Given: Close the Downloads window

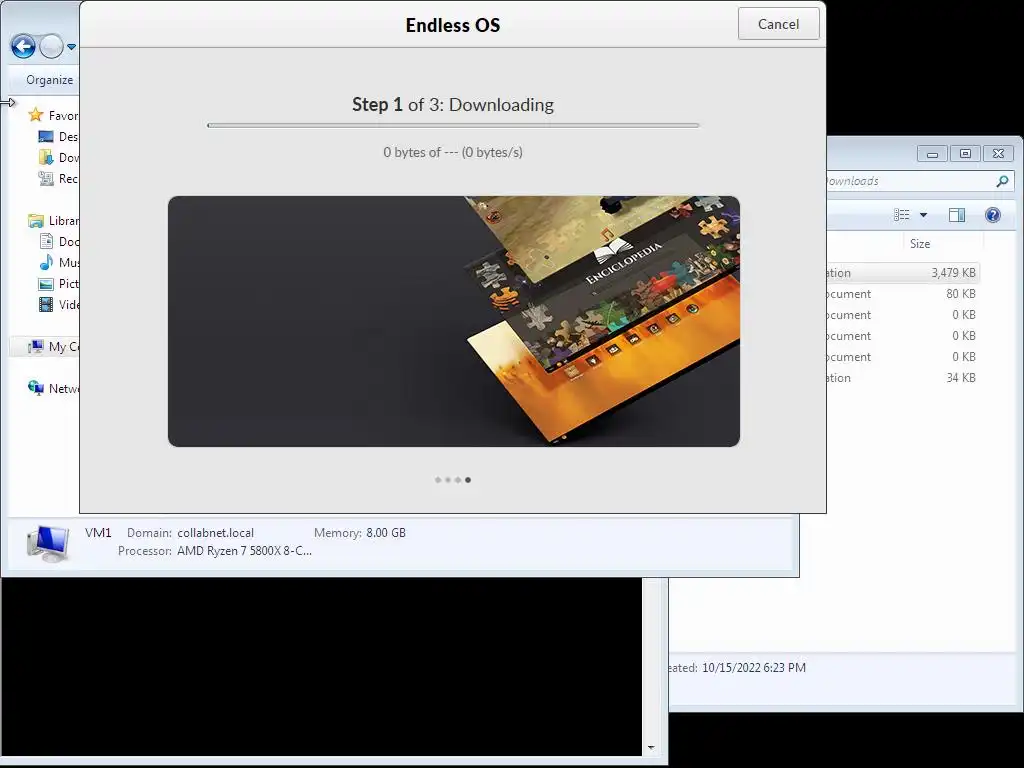Looking at the screenshot, I should 998,154.
